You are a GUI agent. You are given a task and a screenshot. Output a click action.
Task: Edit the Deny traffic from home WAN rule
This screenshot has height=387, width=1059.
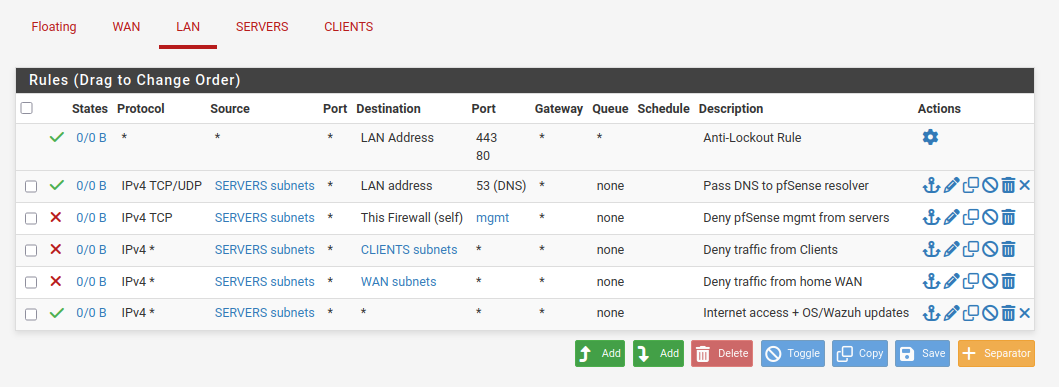point(951,282)
